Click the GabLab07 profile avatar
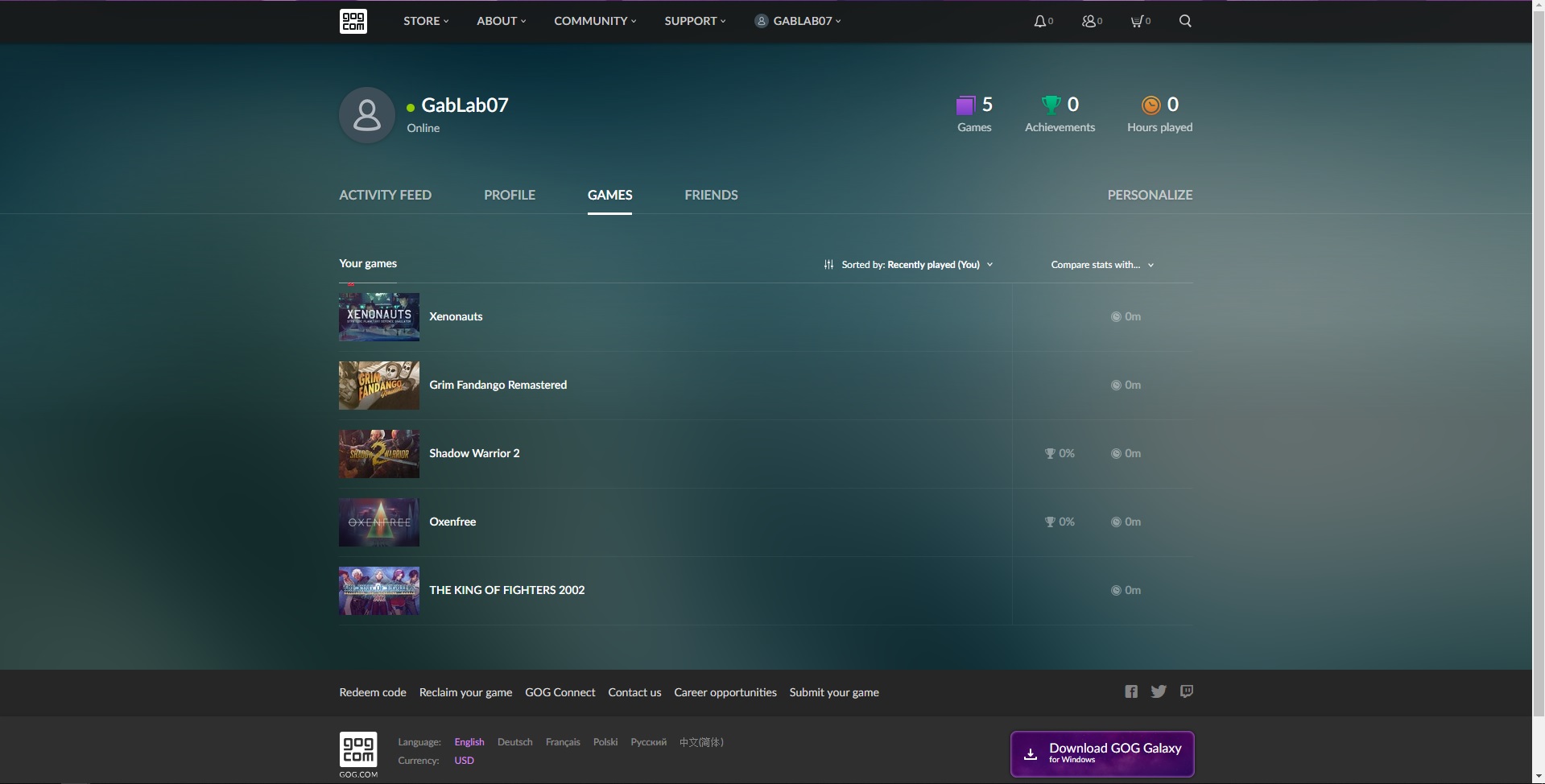The width and height of the screenshot is (1545, 784). click(367, 115)
